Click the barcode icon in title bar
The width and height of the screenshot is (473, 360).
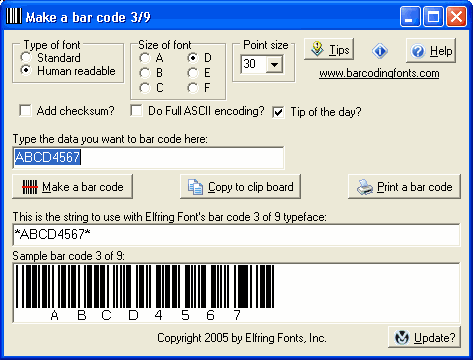tap(14, 16)
